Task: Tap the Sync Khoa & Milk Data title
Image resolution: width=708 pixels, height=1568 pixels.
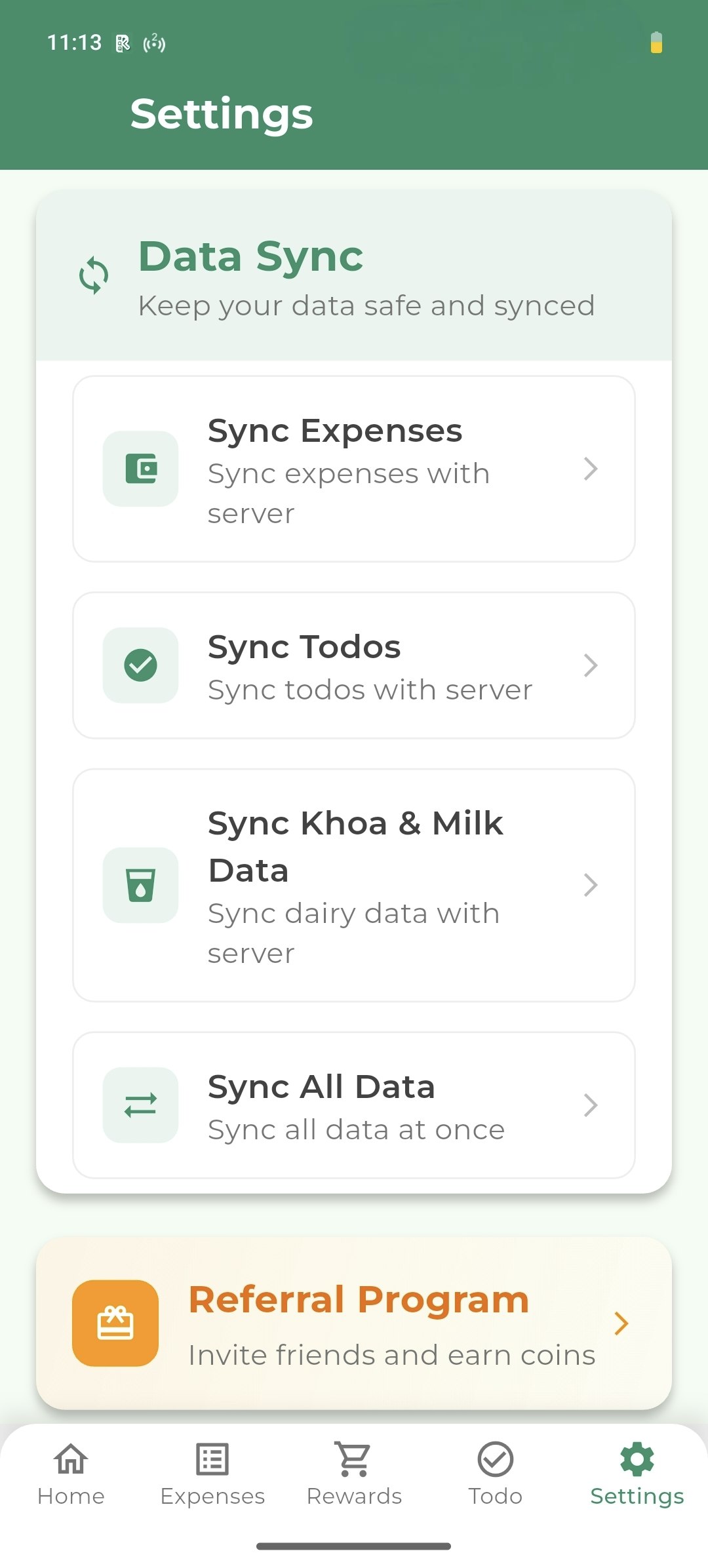Action: [x=355, y=846]
